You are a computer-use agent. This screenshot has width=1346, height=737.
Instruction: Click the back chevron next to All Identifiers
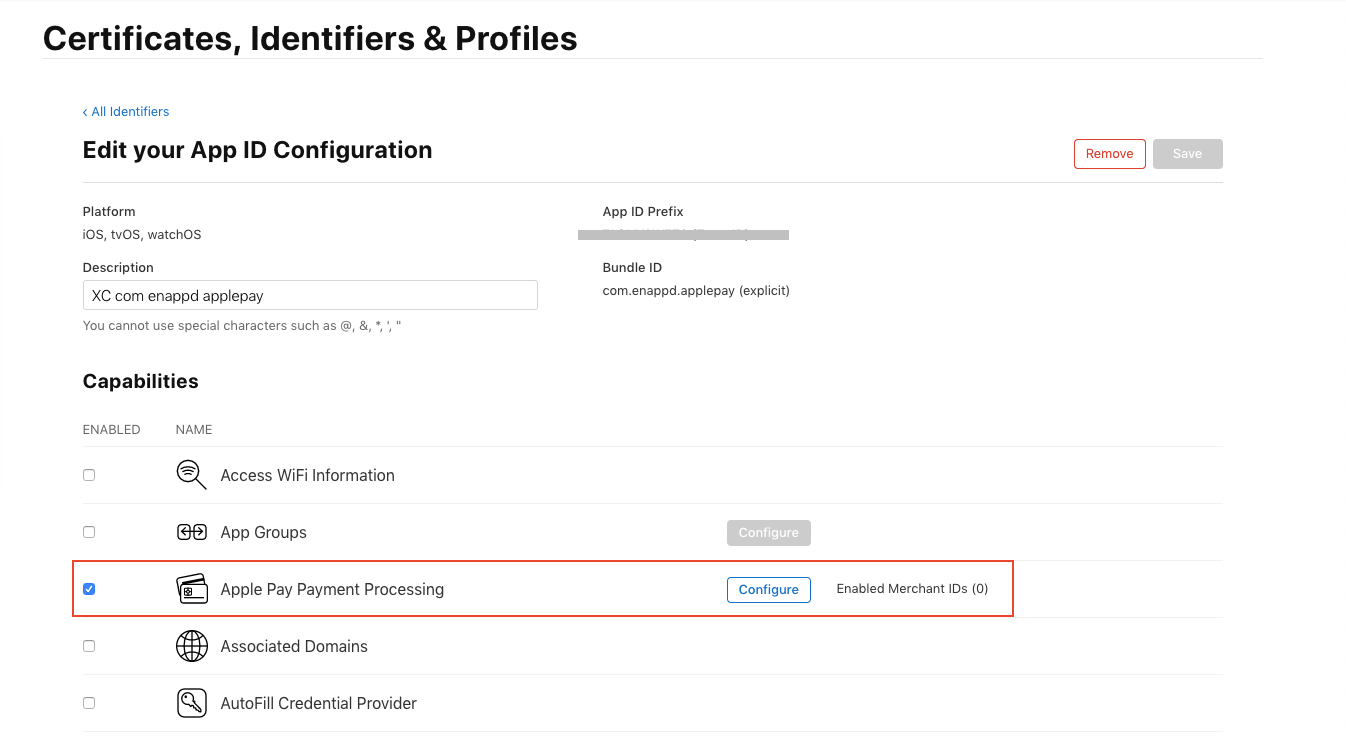[85, 111]
